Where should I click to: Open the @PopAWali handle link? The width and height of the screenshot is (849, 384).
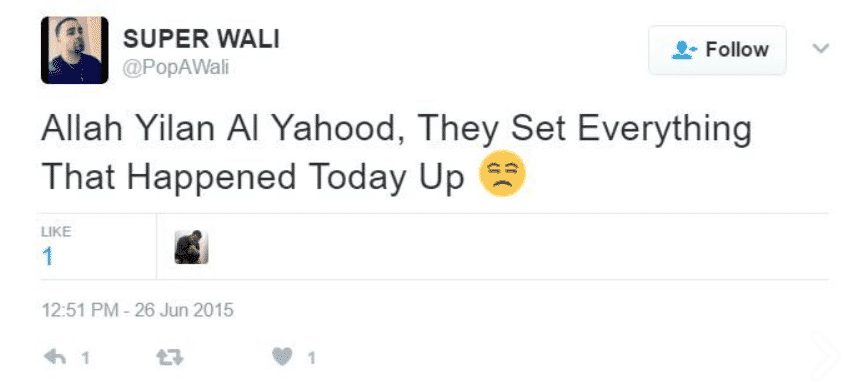pyautogui.click(x=176, y=69)
